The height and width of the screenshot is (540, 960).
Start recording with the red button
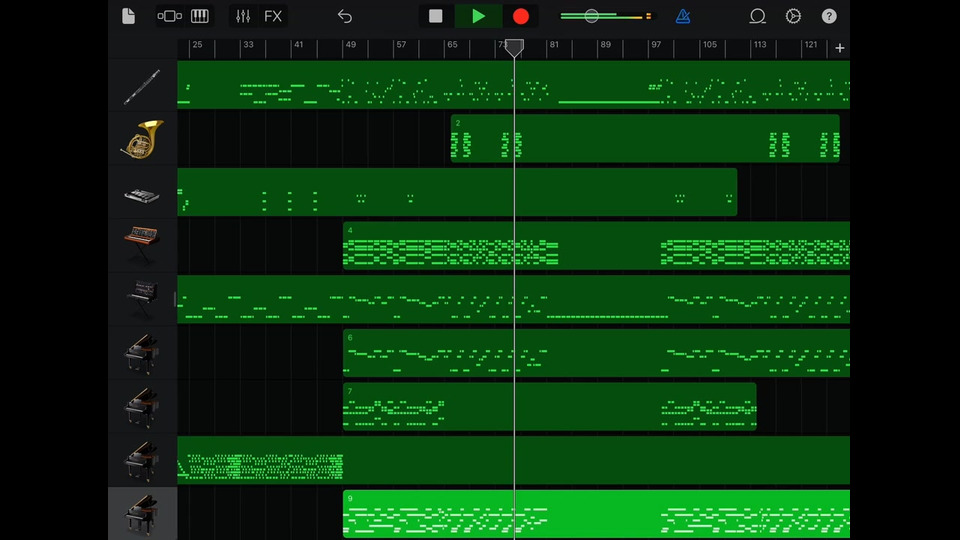520,16
